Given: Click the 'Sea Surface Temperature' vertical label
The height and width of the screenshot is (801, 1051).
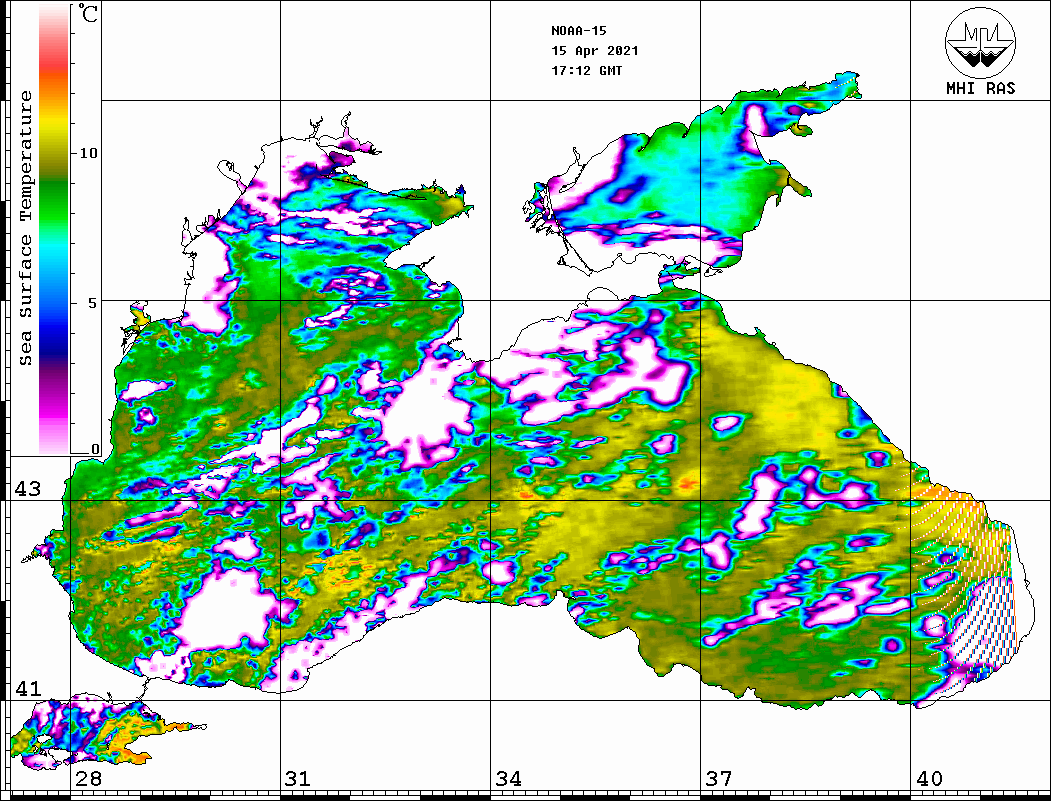Looking at the screenshot, I should (25, 228).
